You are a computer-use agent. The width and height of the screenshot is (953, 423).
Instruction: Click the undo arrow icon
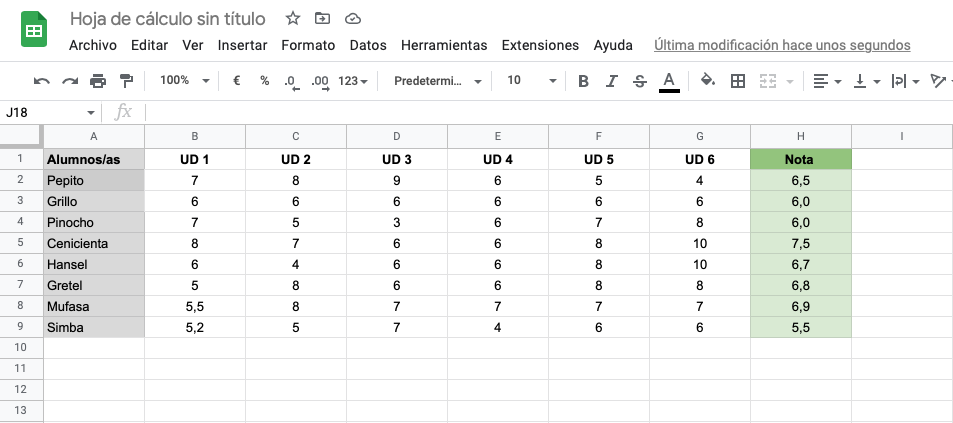pos(41,81)
